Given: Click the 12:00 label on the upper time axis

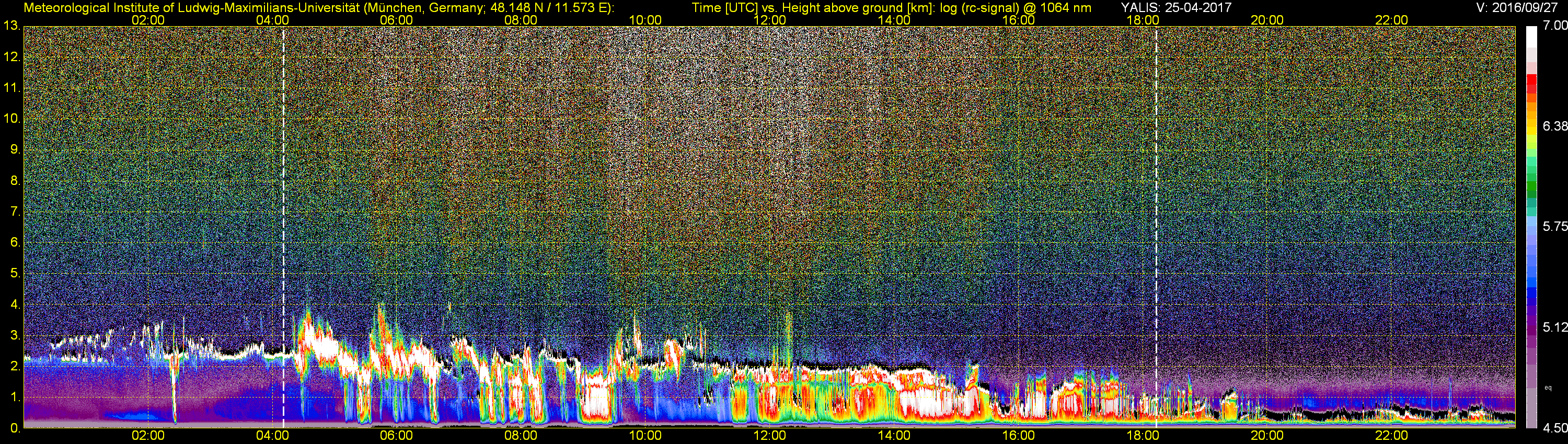Looking at the screenshot, I should tap(769, 20).
